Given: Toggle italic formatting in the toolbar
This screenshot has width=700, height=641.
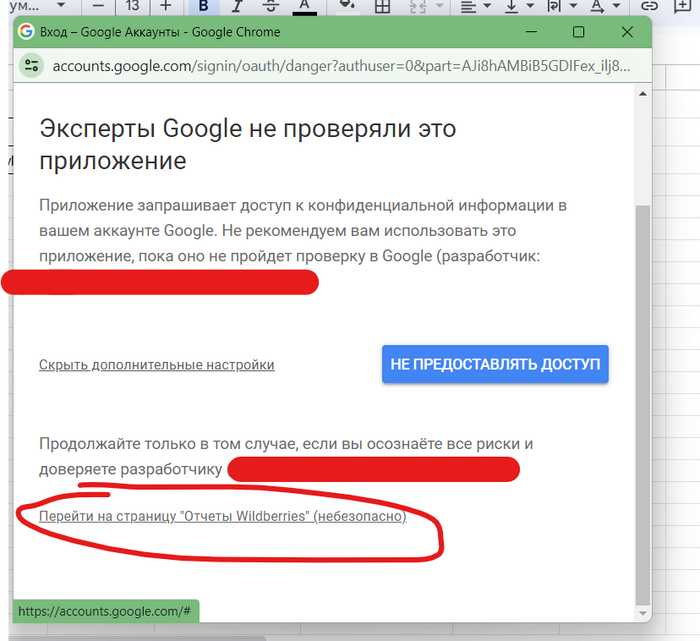Looking at the screenshot, I should [236, 7].
